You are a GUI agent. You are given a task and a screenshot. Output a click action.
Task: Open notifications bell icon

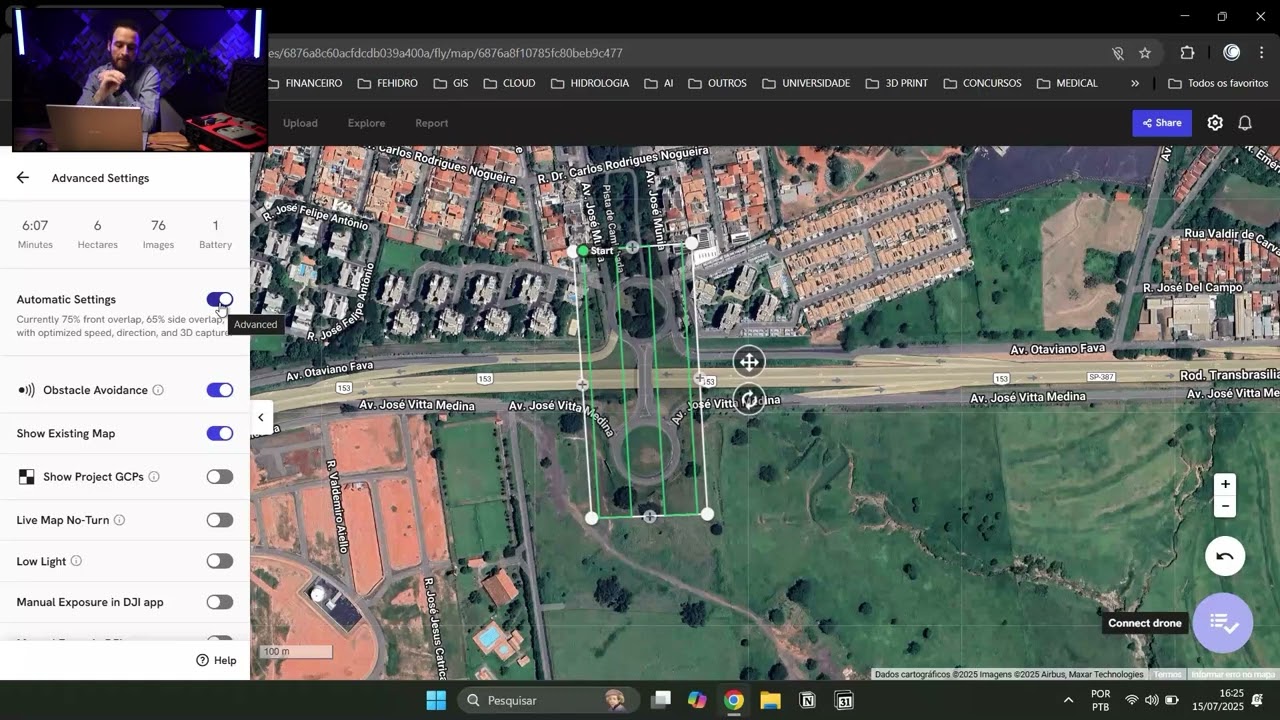[1245, 123]
